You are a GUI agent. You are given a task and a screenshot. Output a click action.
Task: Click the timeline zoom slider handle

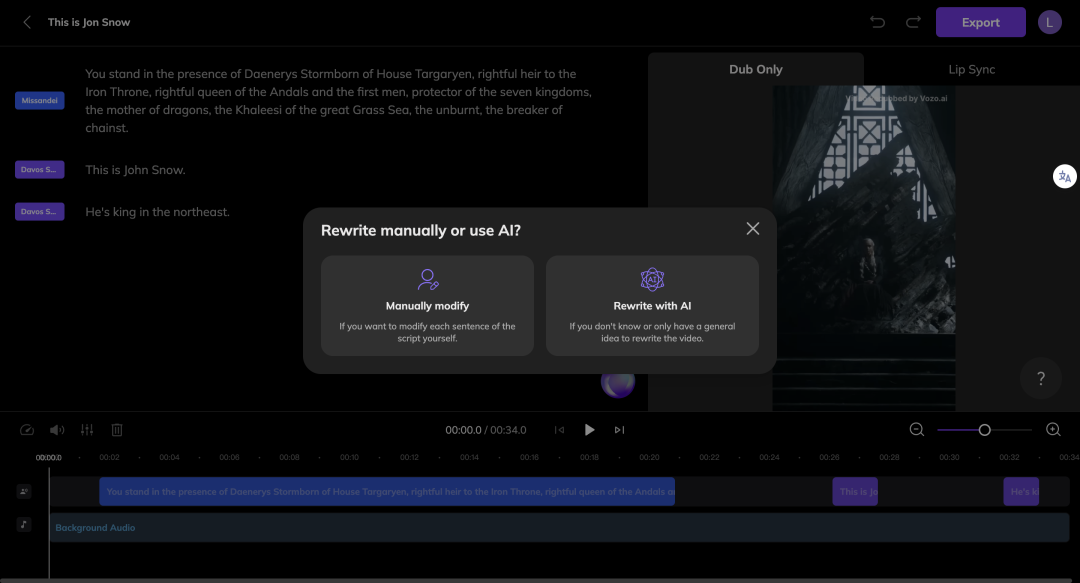pos(984,430)
